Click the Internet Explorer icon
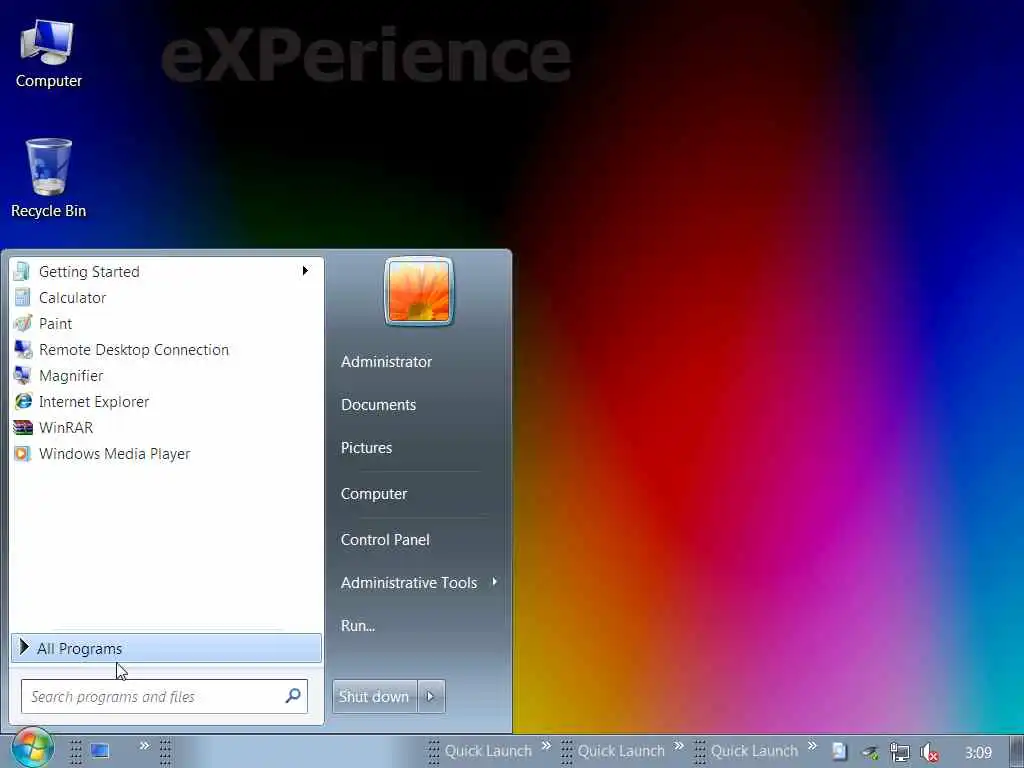Screen dimensions: 1024x768 (23, 401)
